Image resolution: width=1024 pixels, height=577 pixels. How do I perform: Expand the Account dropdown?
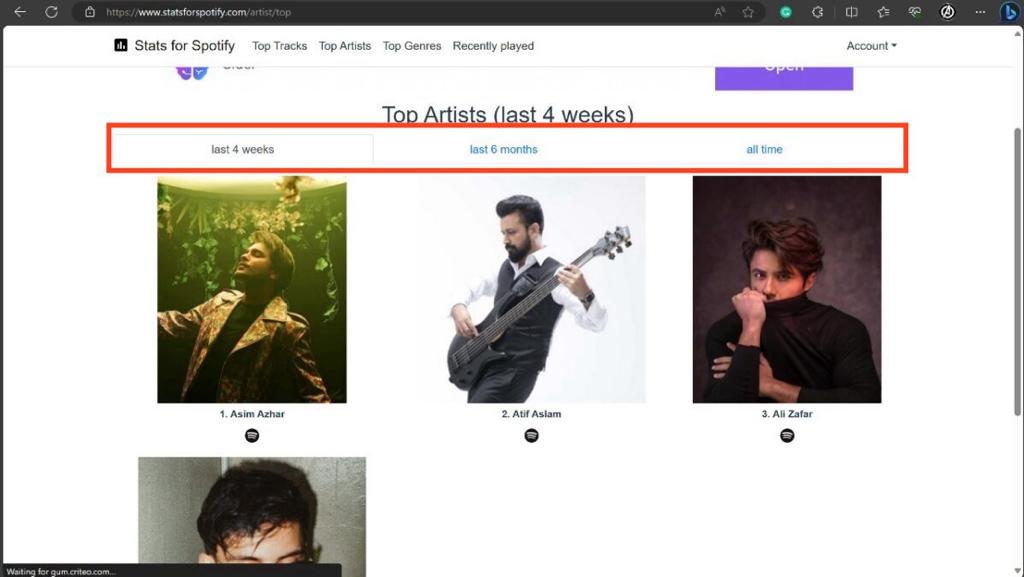tap(871, 46)
